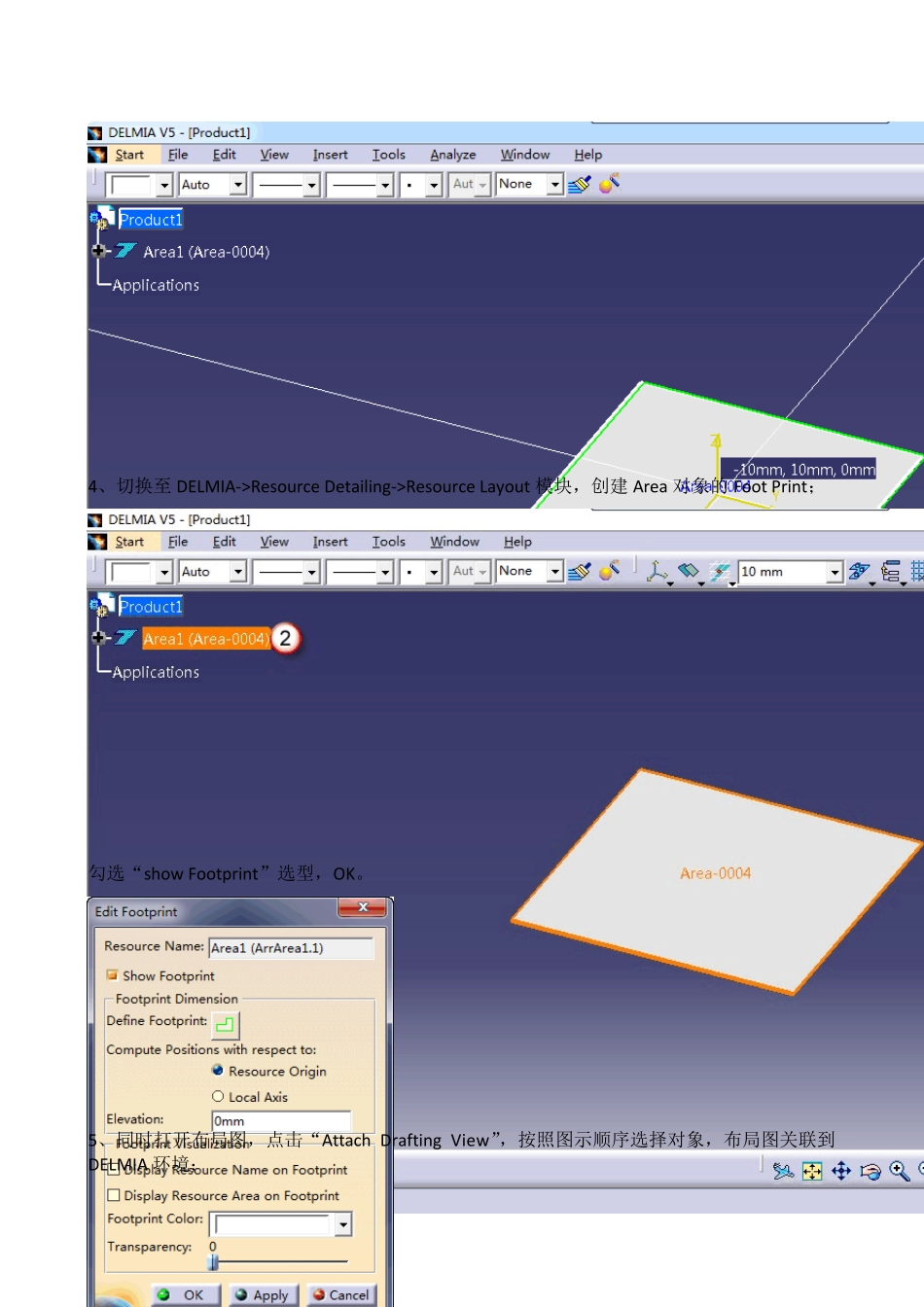The width and height of the screenshot is (924, 1307).
Task: Open the View menu in lower window
Action: tap(274, 542)
